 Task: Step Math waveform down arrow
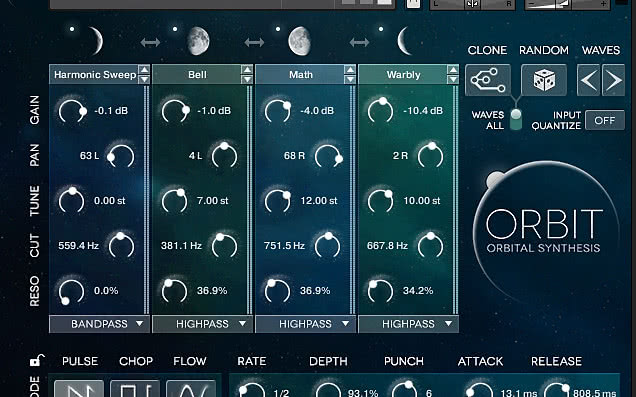click(350, 79)
